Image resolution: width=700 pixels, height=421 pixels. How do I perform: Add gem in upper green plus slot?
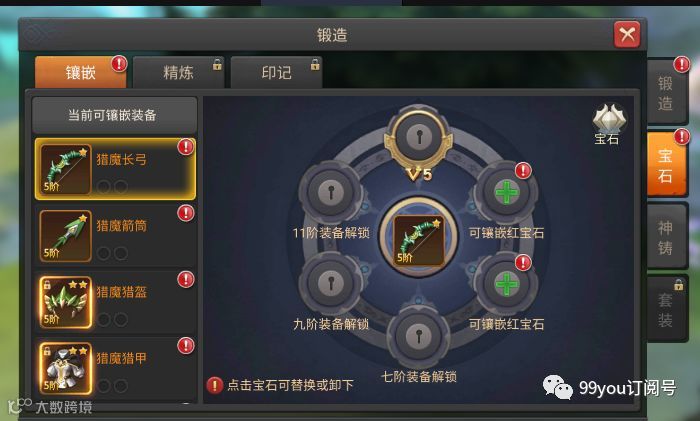[506, 193]
